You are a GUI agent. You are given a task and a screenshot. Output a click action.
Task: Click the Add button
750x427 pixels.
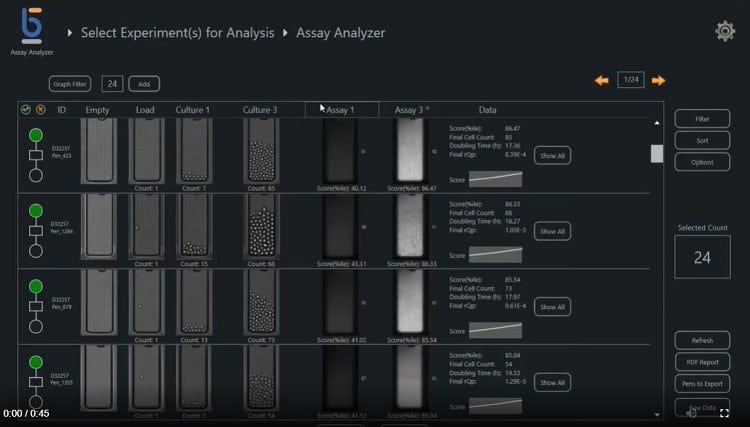tap(144, 84)
